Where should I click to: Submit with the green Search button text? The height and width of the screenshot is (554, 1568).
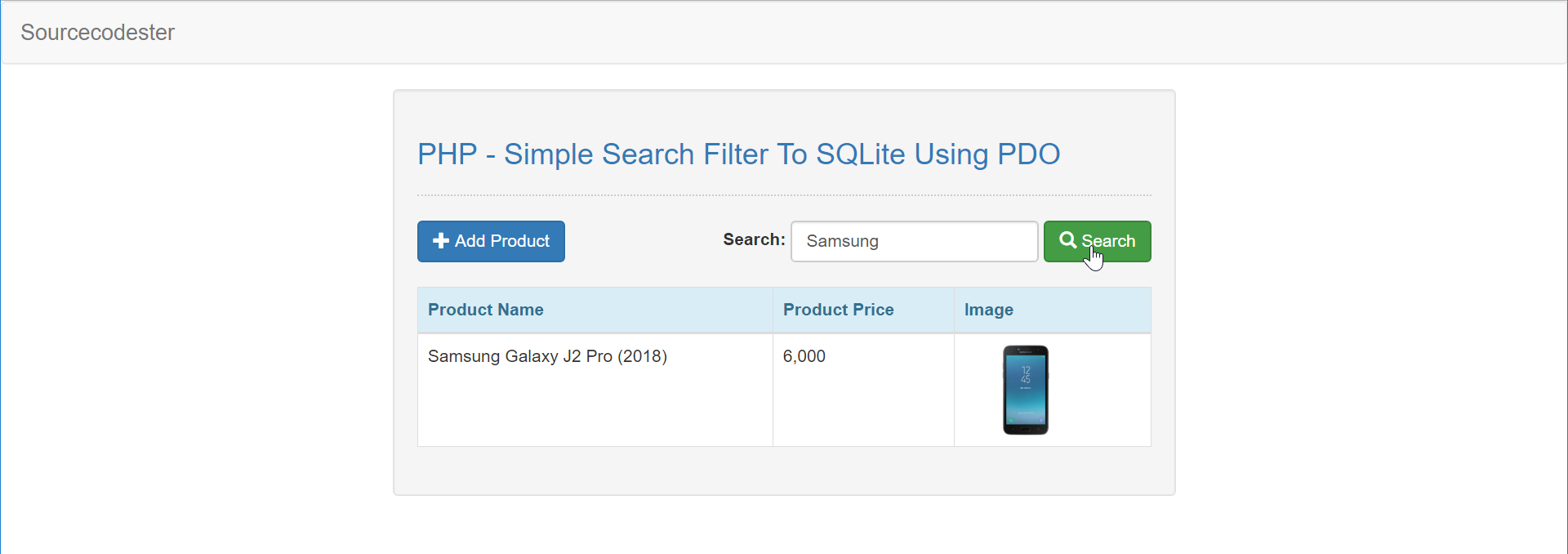point(1108,241)
